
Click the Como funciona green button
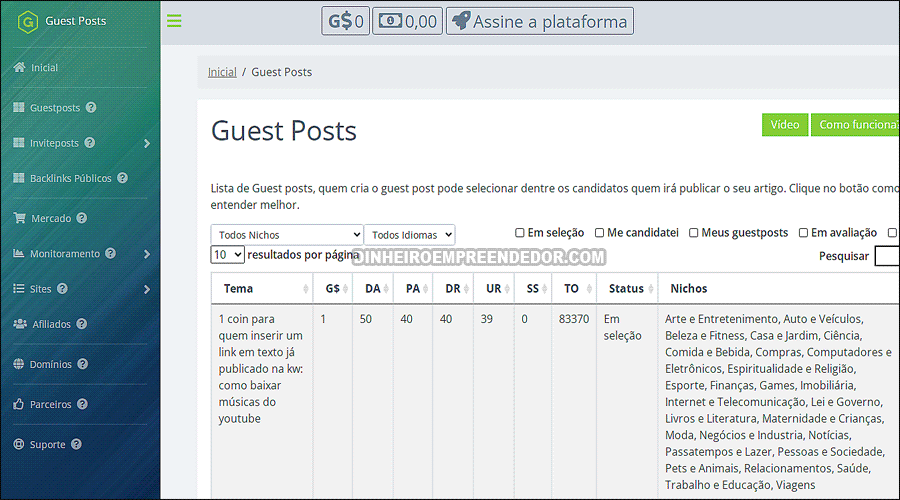click(855, 125)
